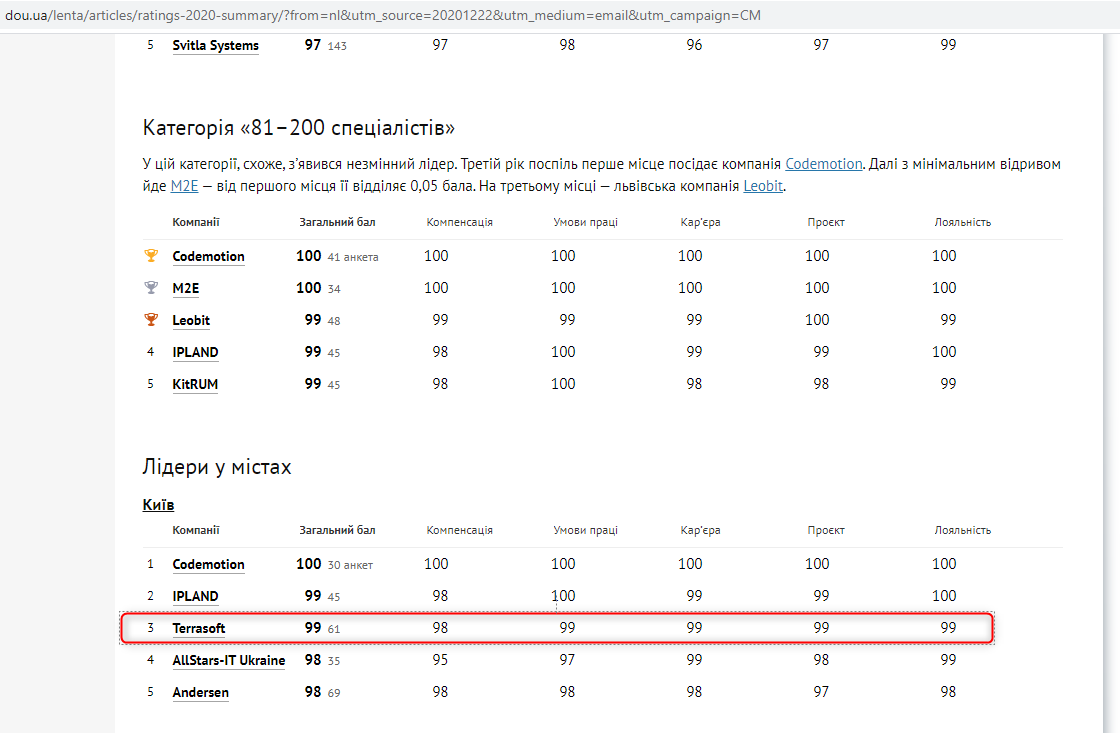Click the «143» count beside Svitla Systems
This screenshot has height=733, width=1120.
point(337,46)
